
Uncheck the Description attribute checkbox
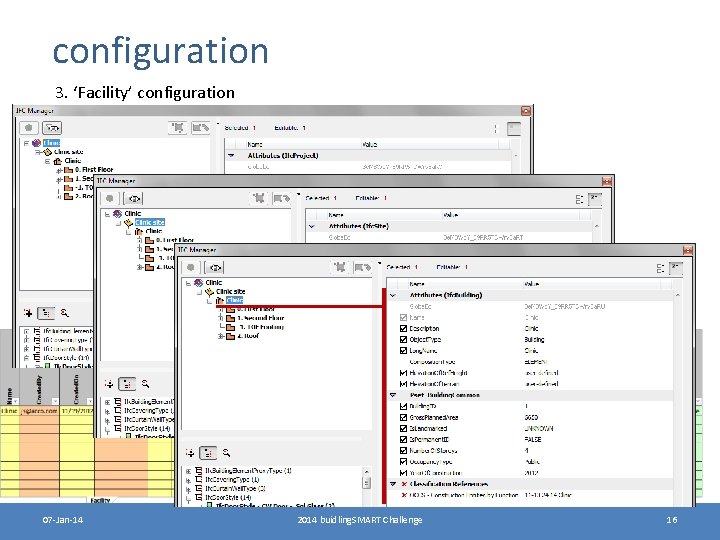[403, 328]
